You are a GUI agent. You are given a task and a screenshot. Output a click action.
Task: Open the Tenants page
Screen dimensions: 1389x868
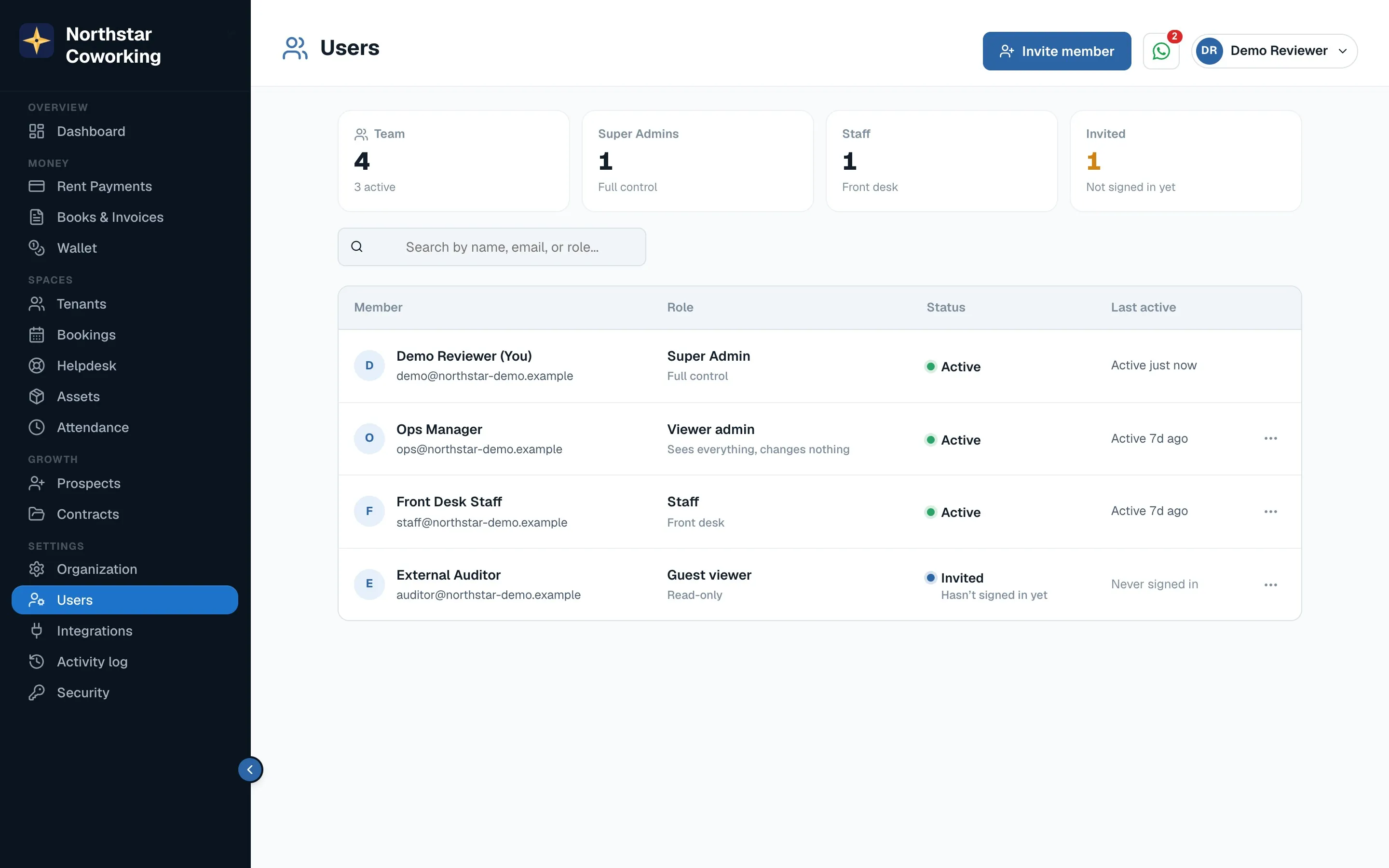(x=124, y=304)
